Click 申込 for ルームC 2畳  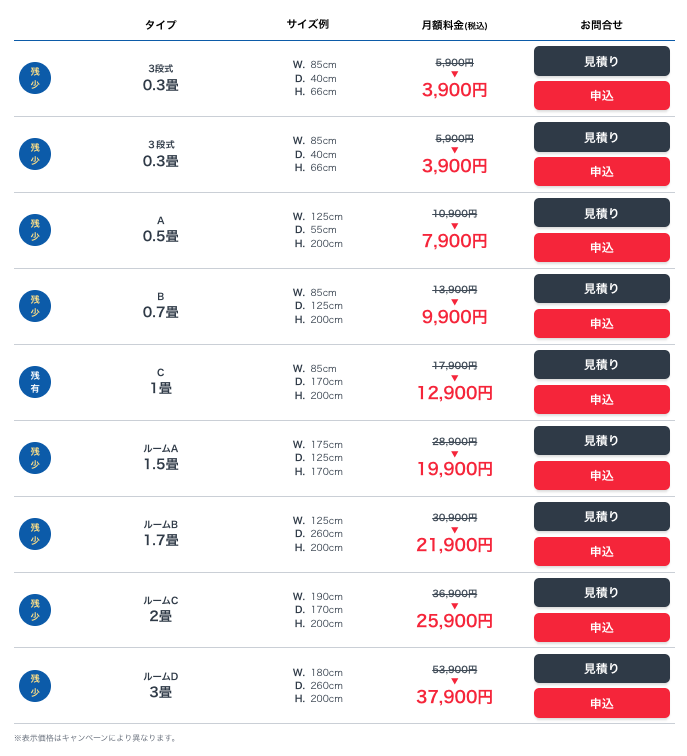point(602,627)
